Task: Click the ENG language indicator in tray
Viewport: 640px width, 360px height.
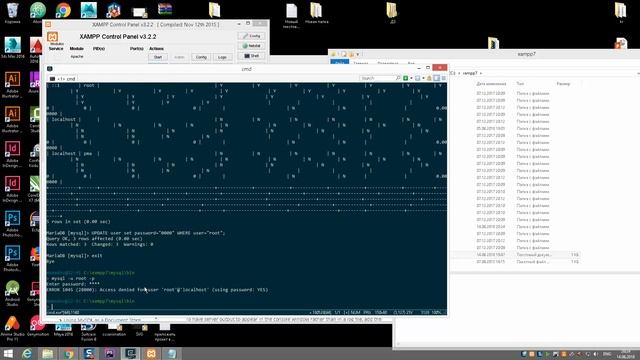Action: pyautogui.click(x=607, y=354)
